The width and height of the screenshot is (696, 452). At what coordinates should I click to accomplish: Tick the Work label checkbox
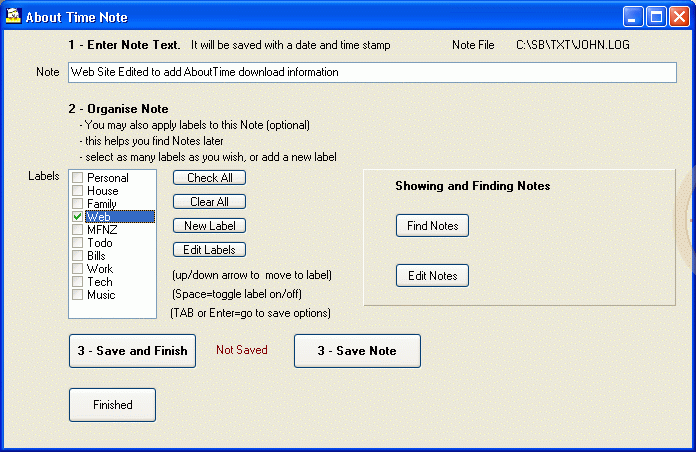pos(78,269)
